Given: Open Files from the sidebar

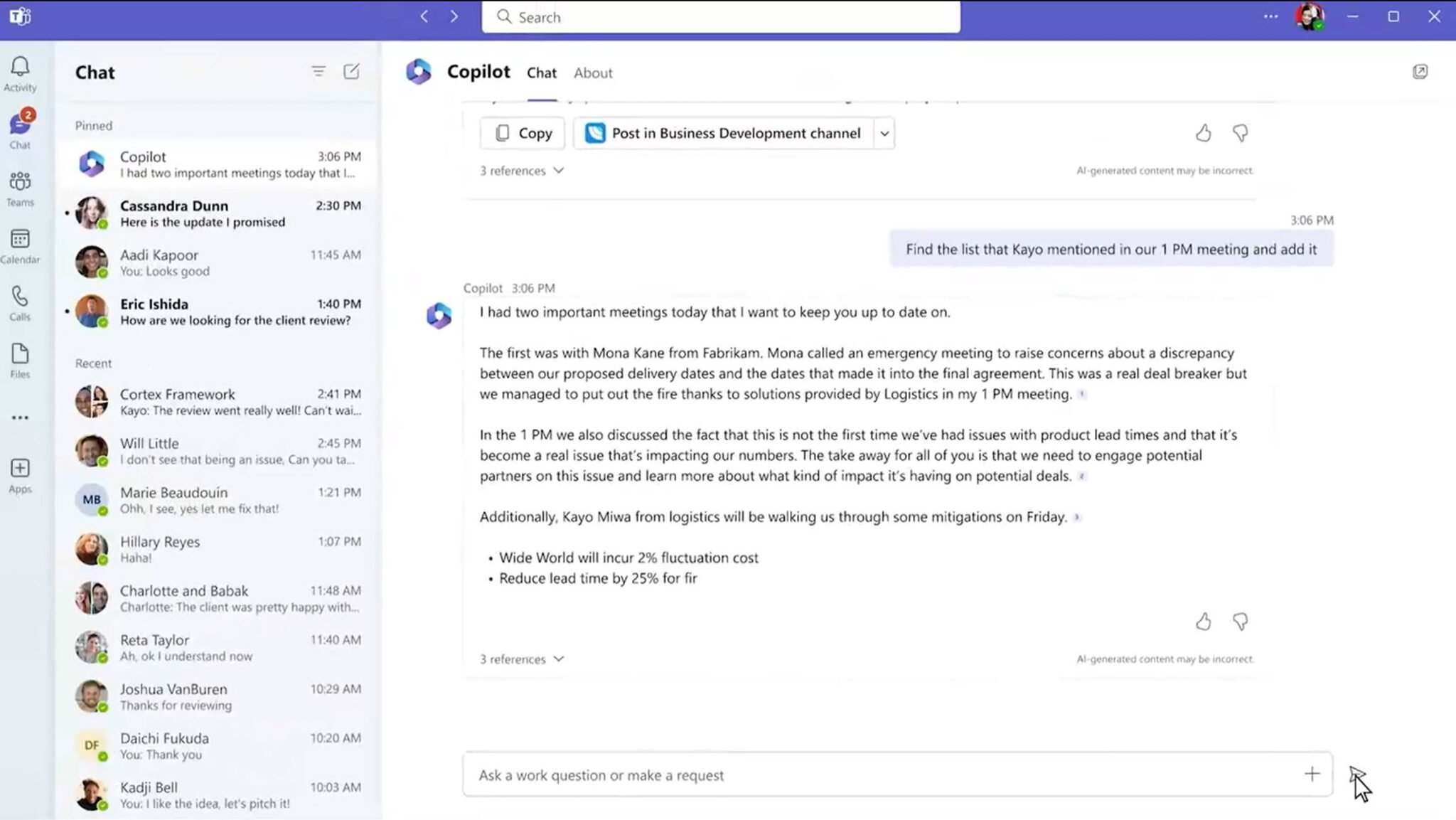Looking at the screenshot, I should [20, 361].
